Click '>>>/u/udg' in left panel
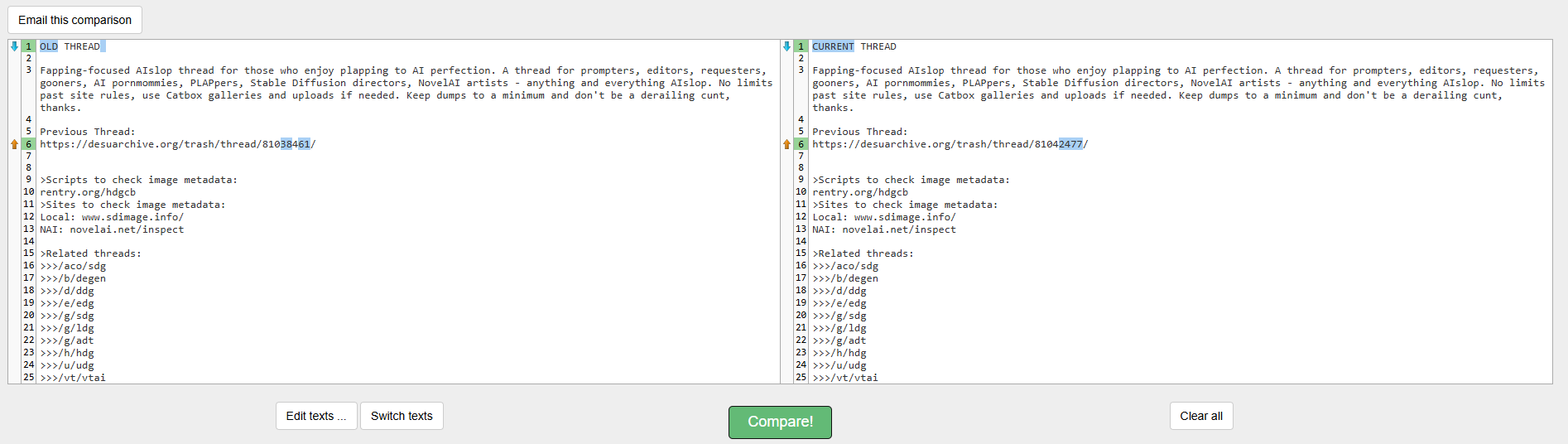1568x444 pixels. [x=67, y=365]
